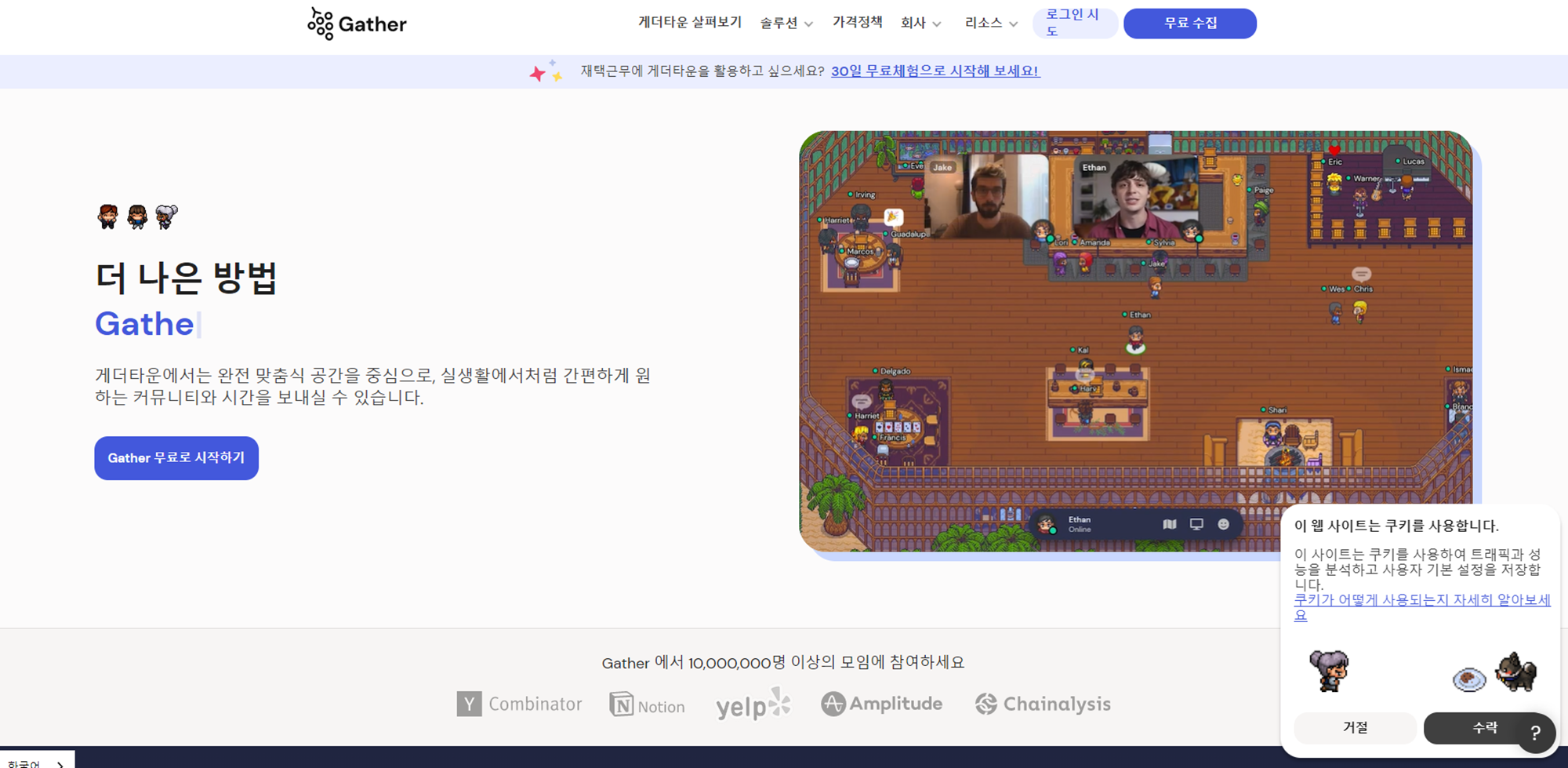Expand the 솔루션 dropdown menu
This screenshot has height=768, width=1568.
click(x=786, y=24)
